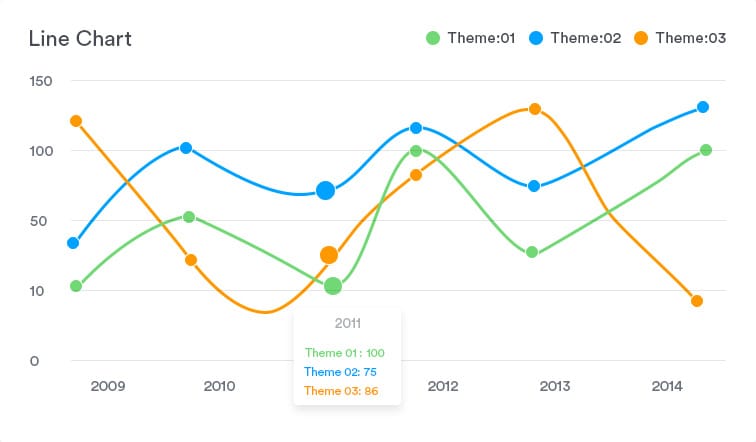Click the orange peak point at 2013

click(x=535, y=109)
